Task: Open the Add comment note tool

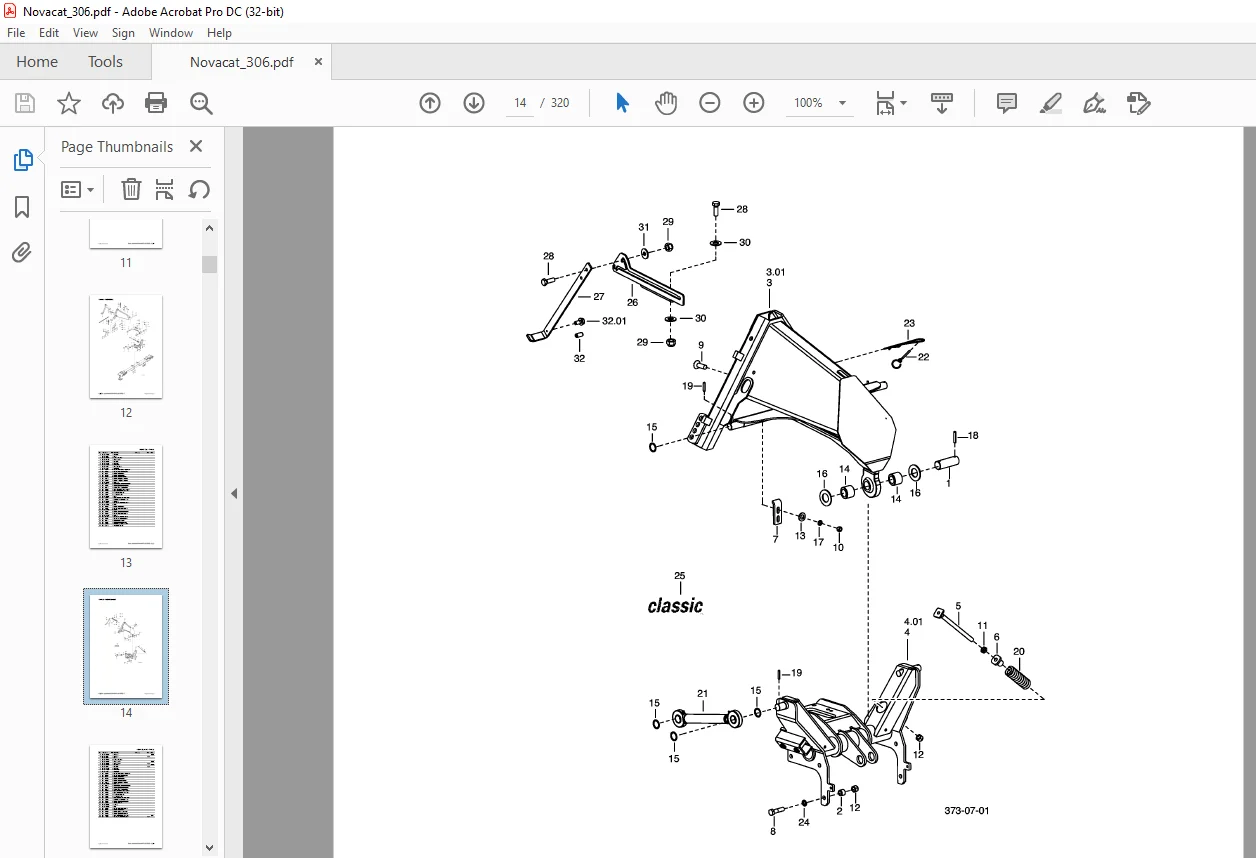Action: pos(1007,103)
